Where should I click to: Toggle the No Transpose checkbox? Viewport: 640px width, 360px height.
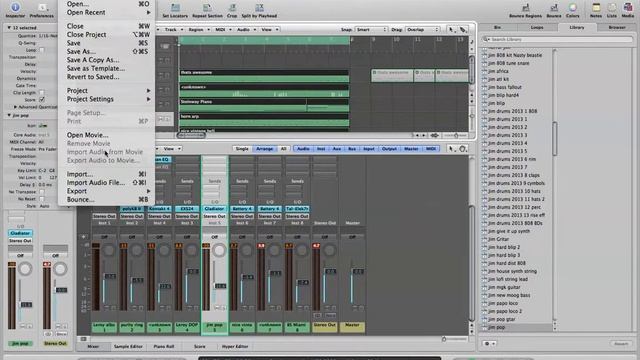[x=42, y=192]
